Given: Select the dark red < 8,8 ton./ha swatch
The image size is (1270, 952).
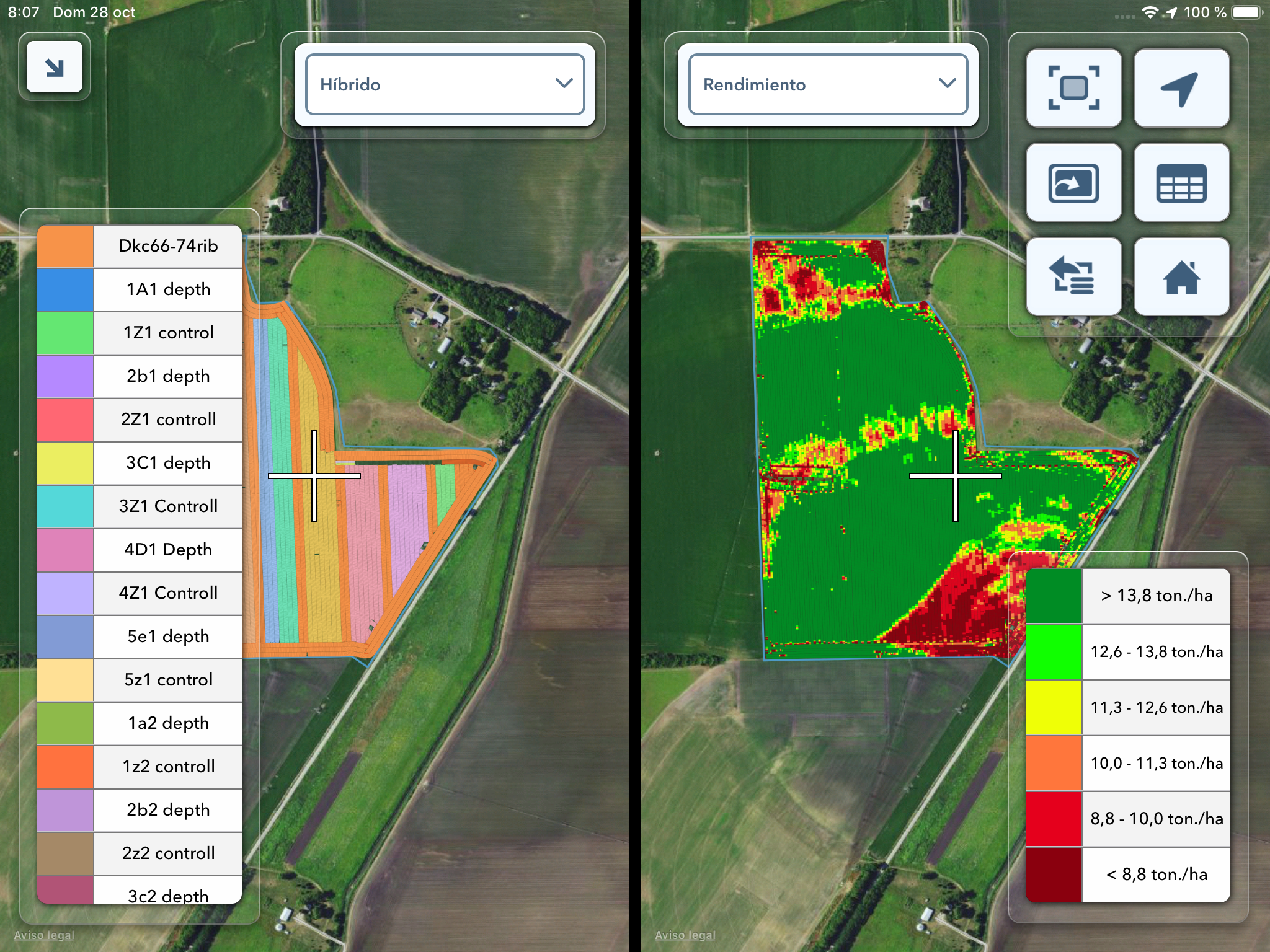Looking at the screenshot, I should coord(1054,875).
